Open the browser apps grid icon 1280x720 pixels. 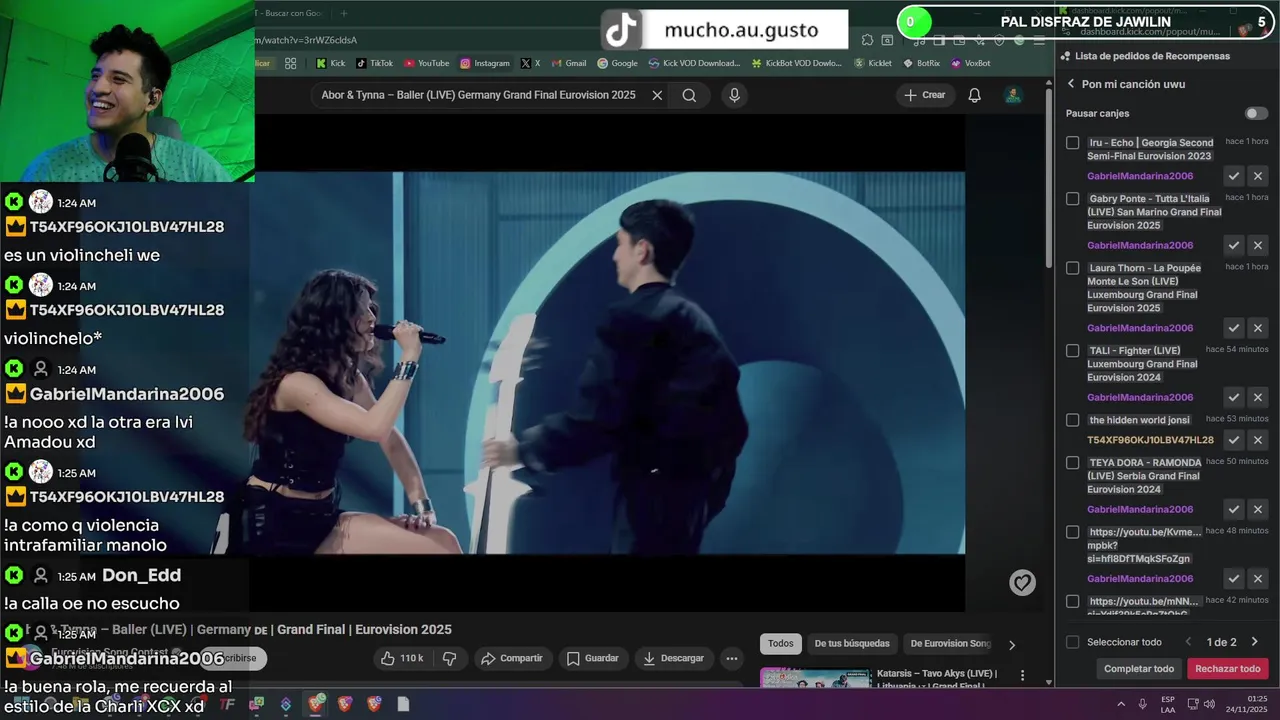(x=290, y=63)
